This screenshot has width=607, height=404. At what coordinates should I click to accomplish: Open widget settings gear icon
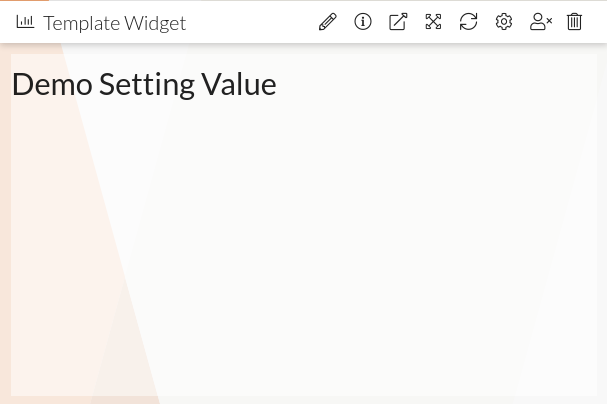tap(504, 22)
